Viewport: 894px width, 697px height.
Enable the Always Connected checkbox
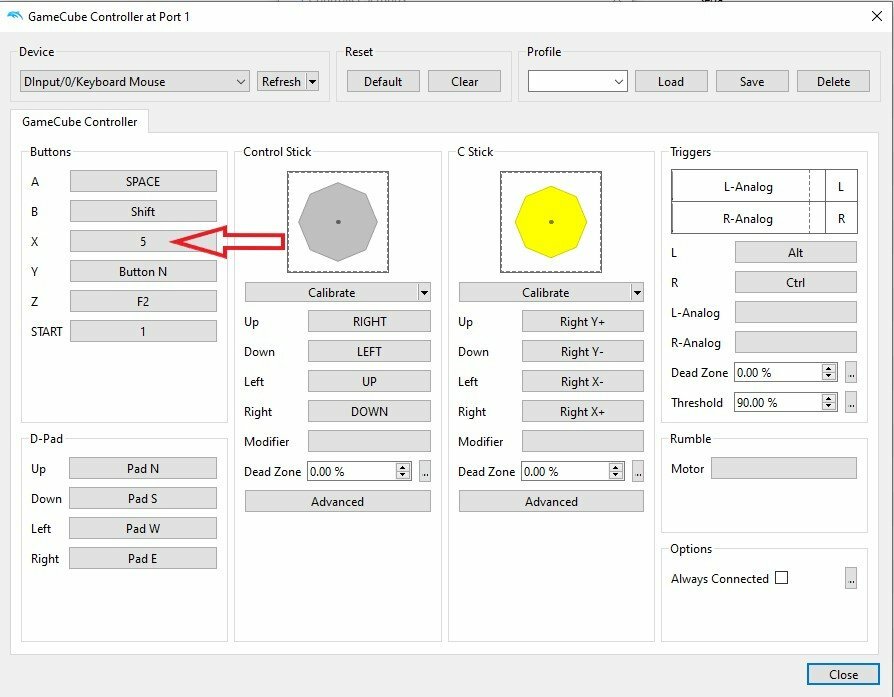(782, 578)
